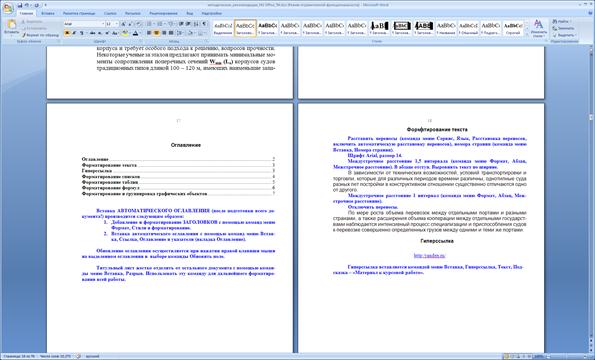The height and width of the screenshot is (360, 595).
Task: Apply paragraph Shading fill color
Action: tap(190, 33)
